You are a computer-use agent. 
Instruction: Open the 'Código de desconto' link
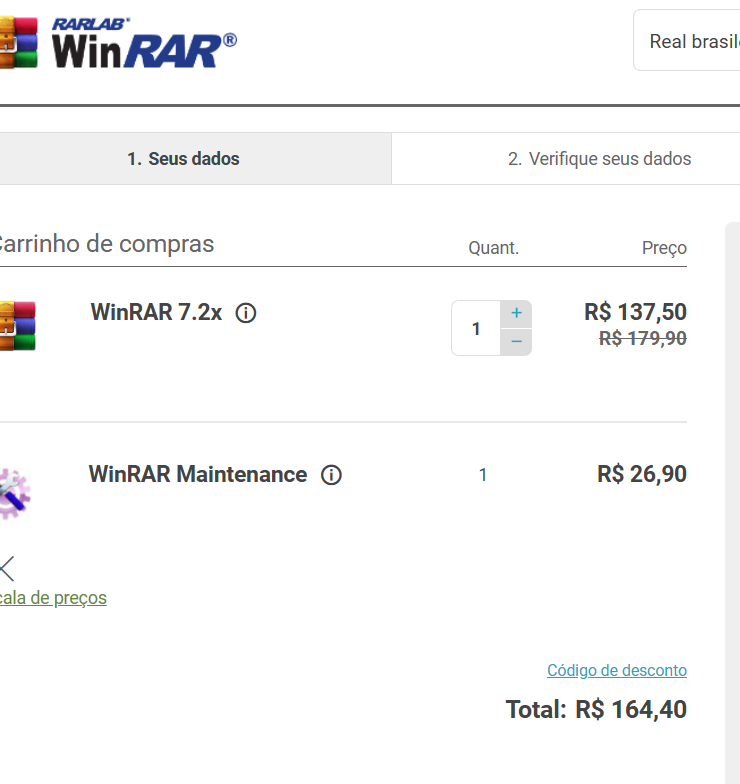click(x=616, y=670)
